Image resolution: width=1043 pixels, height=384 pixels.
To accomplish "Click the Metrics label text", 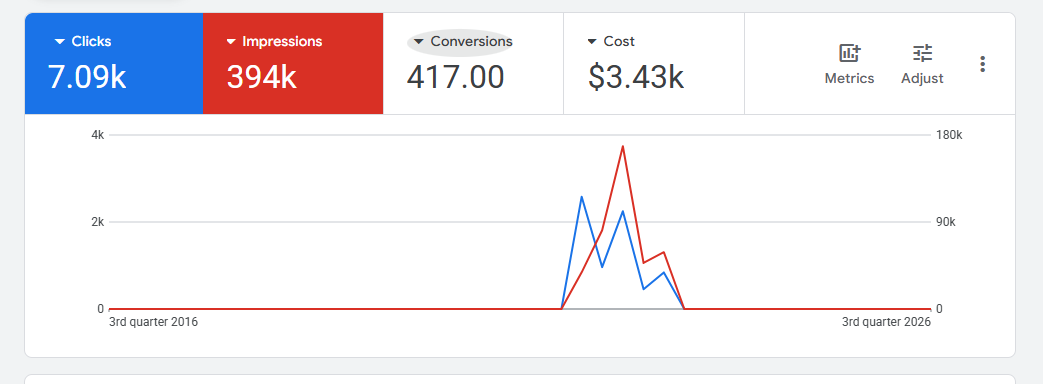I will click(849, 79).
